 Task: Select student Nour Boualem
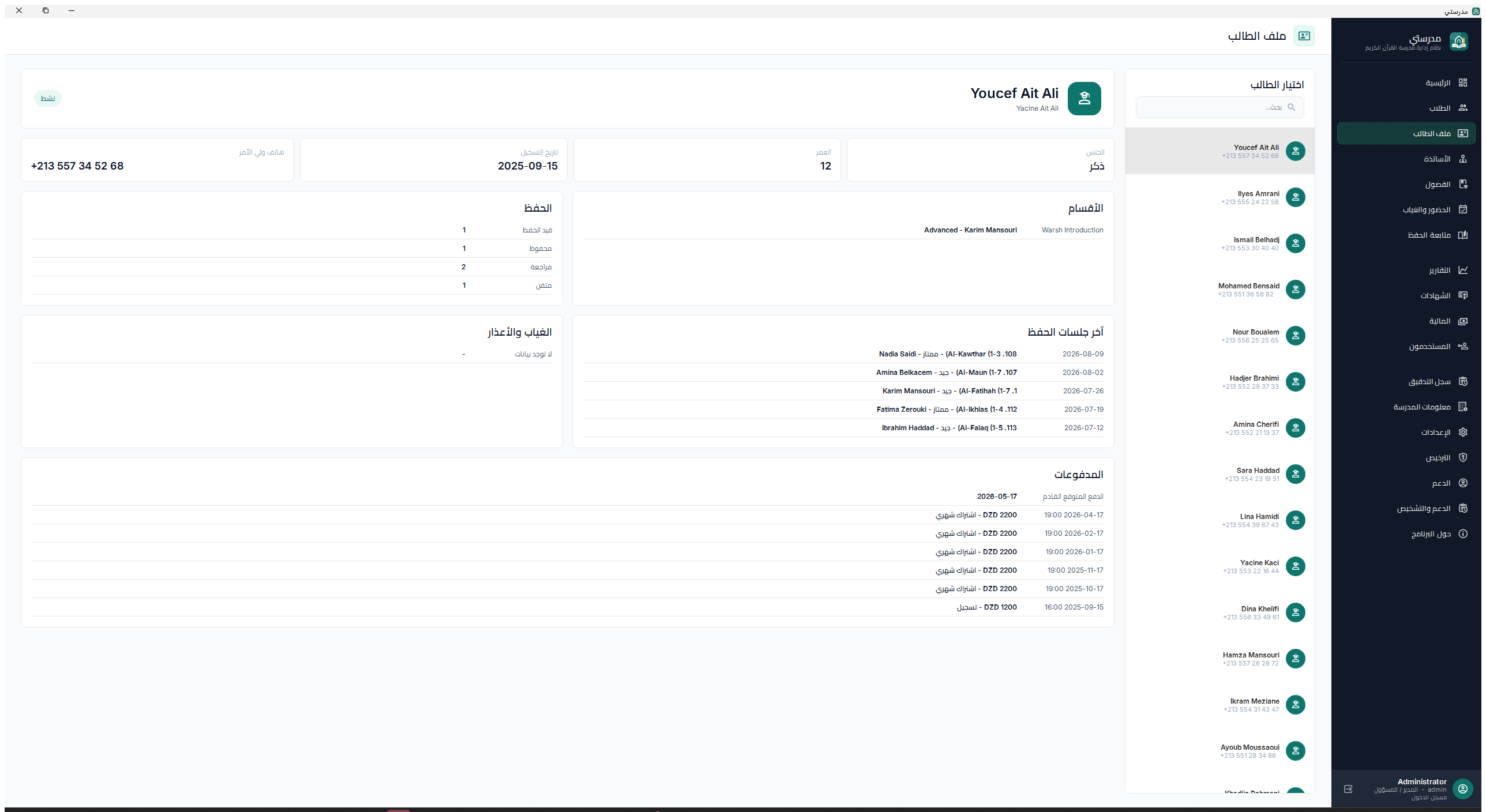(x=1219, y=336)
